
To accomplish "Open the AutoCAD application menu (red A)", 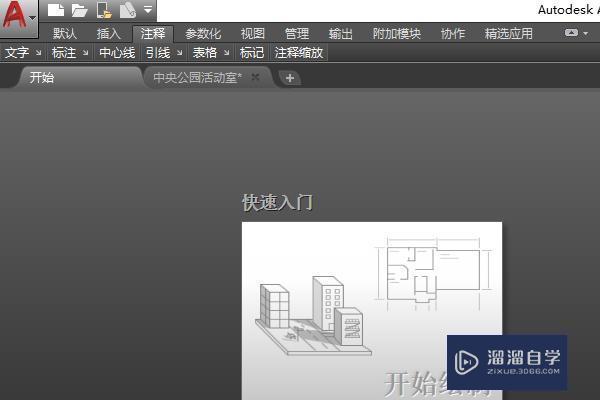I will pos(14,15).
